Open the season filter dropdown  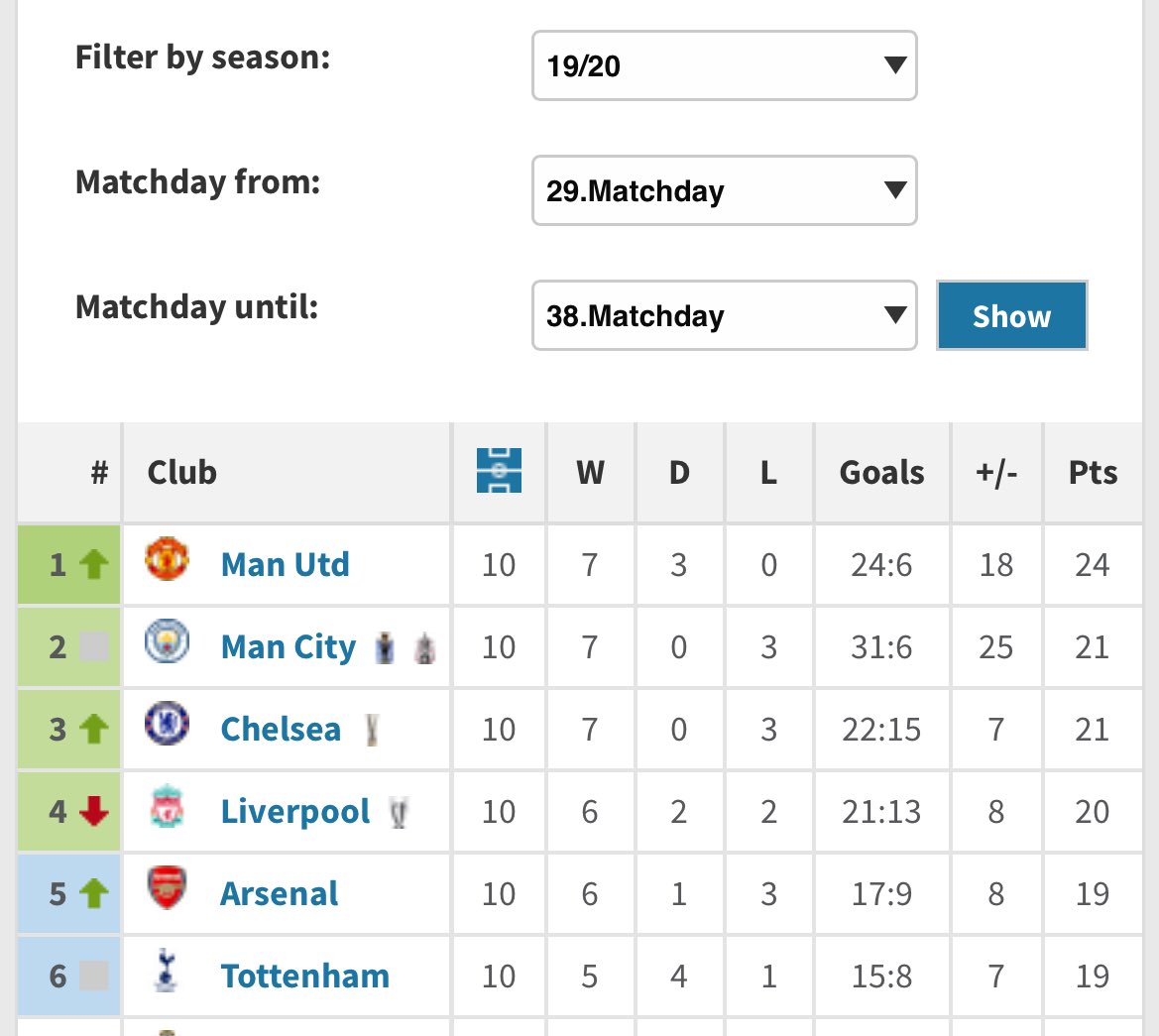pos(724,66)
